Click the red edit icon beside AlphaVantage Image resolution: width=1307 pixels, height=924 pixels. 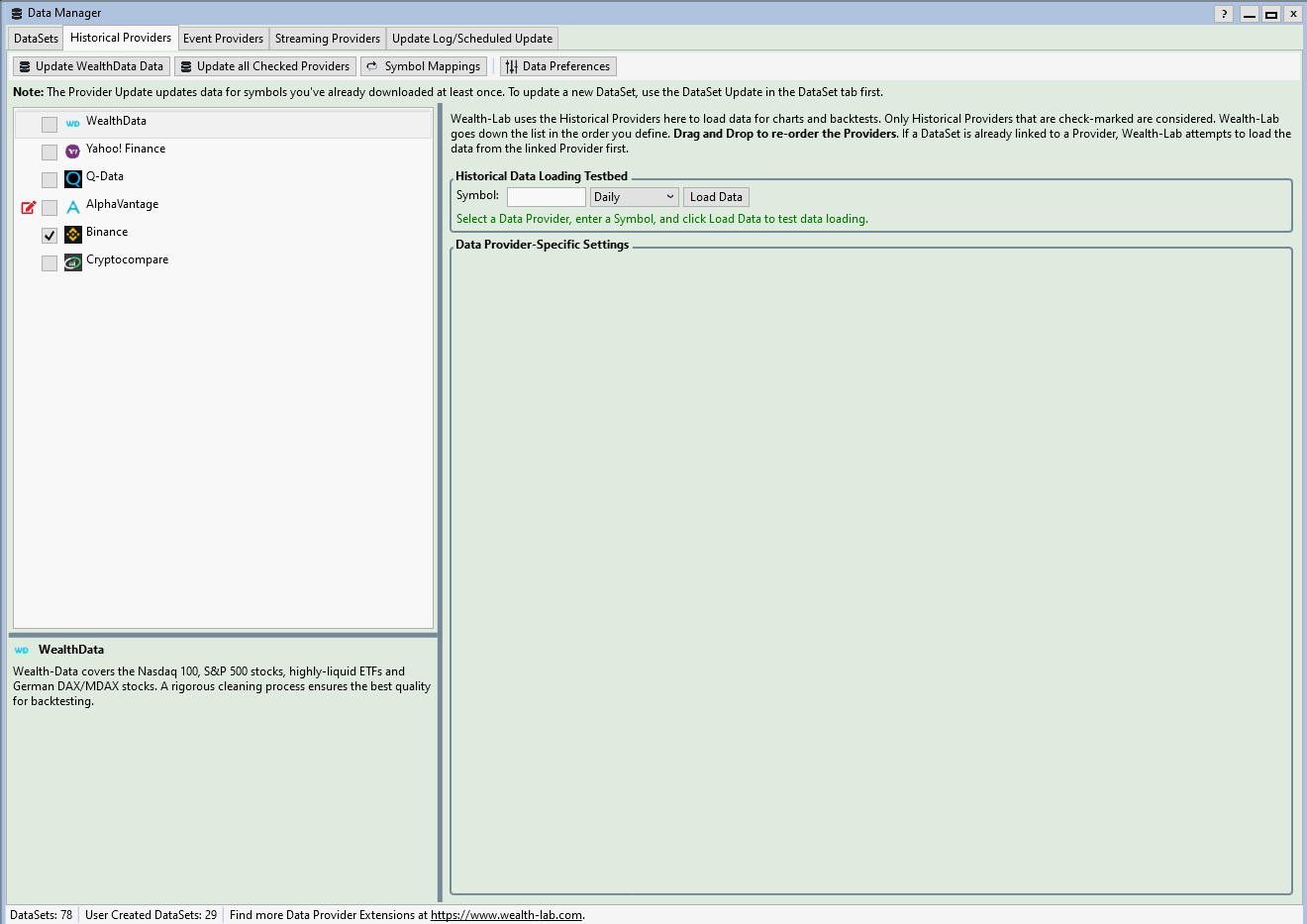click(x=29, y=207)
